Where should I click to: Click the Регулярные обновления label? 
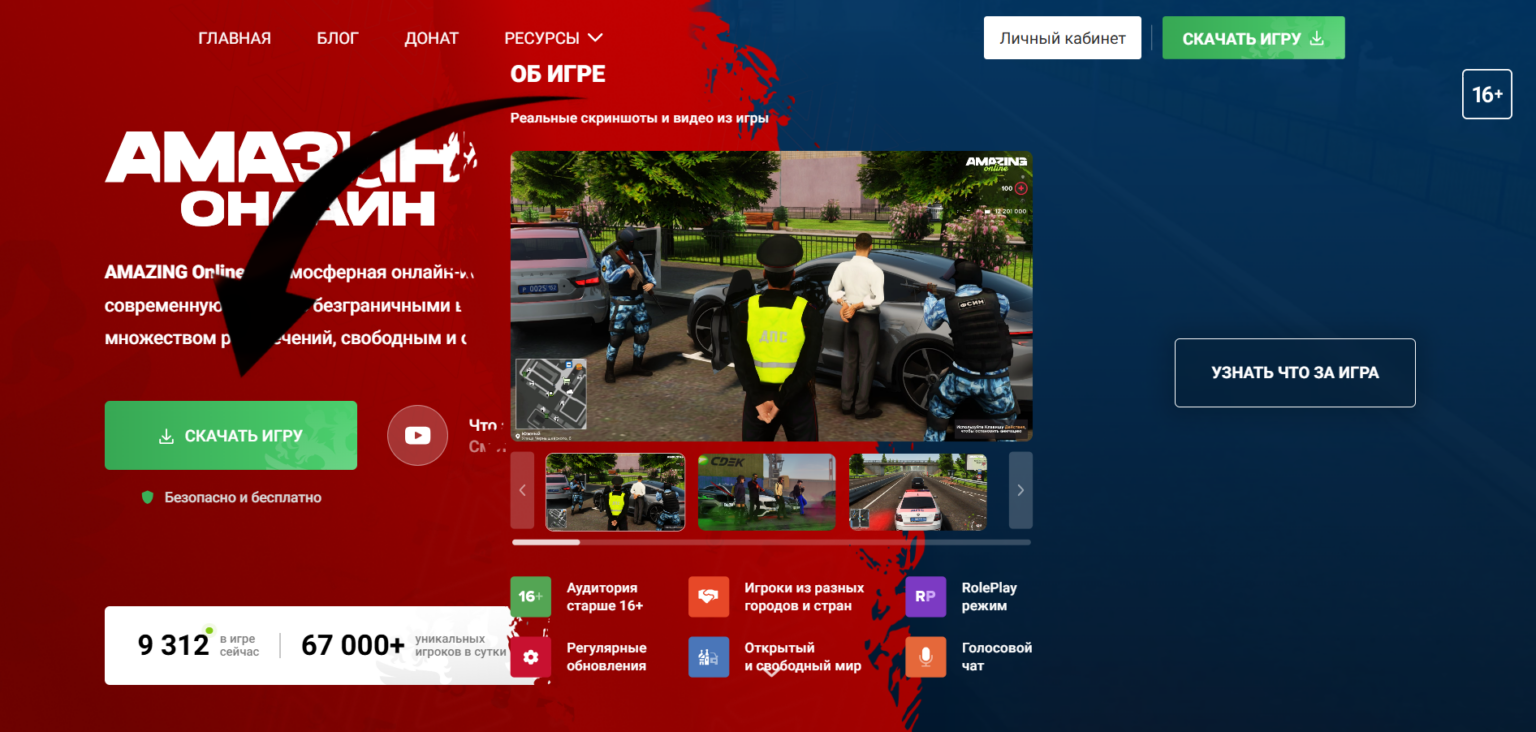606,657
